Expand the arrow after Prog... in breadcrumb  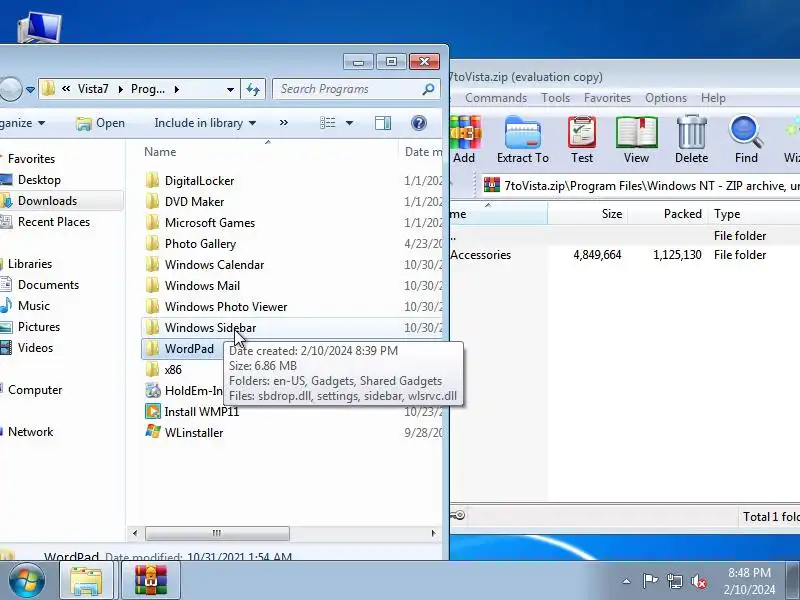coord(177,89)
